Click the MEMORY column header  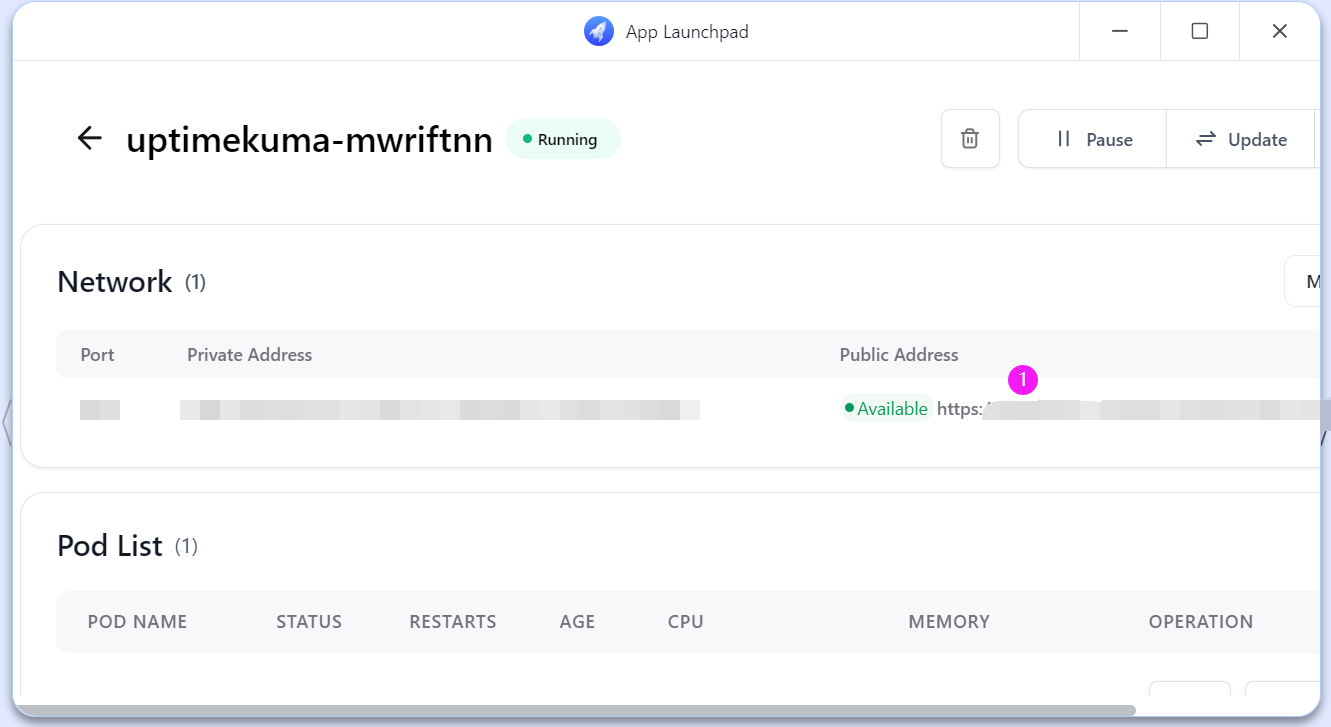coord(949,622)
